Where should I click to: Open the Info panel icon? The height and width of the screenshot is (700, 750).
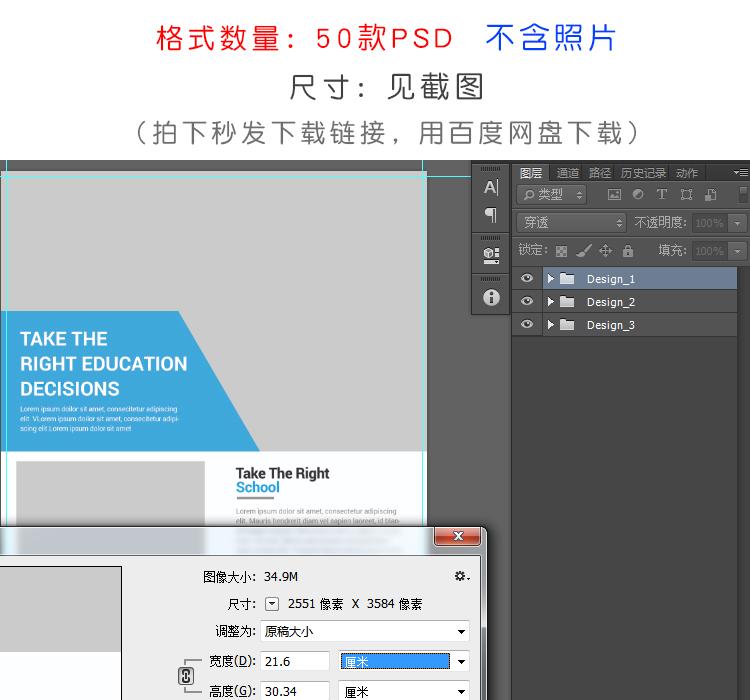point(490,297)
